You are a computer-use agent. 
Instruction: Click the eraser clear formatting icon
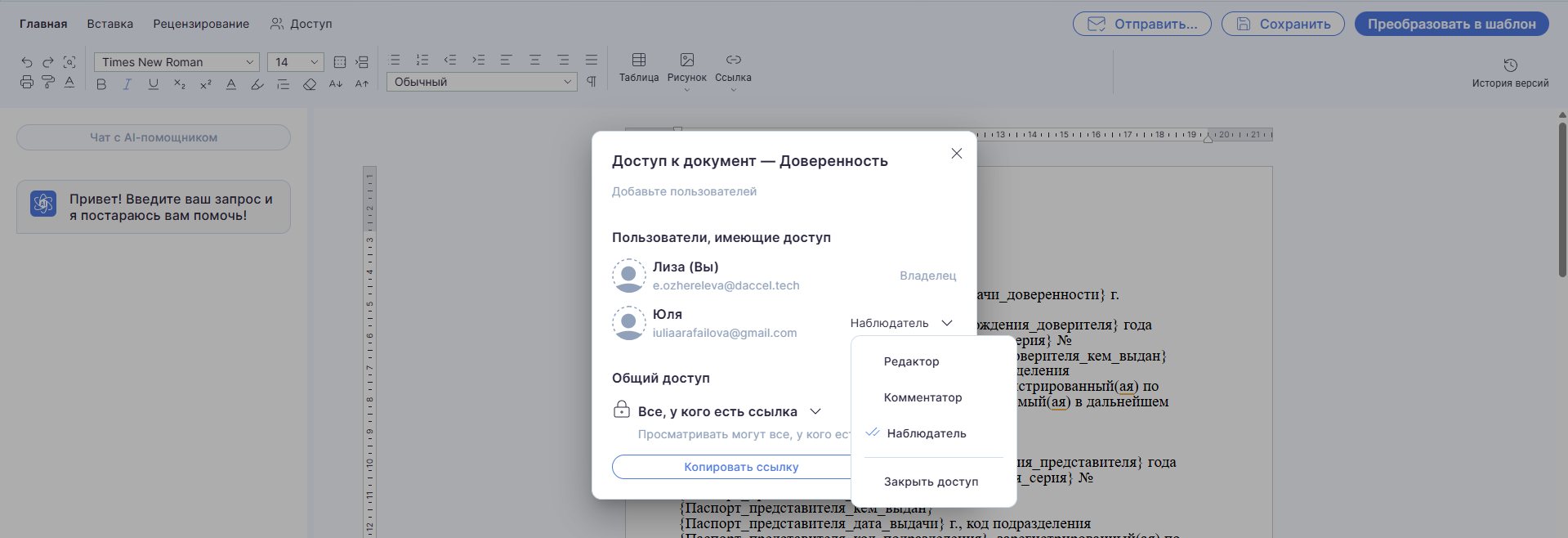pyautogui.click(x=310, y=84)
